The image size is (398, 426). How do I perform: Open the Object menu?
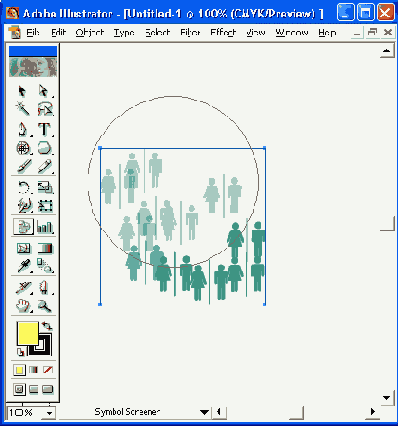[x=90, y=33]
